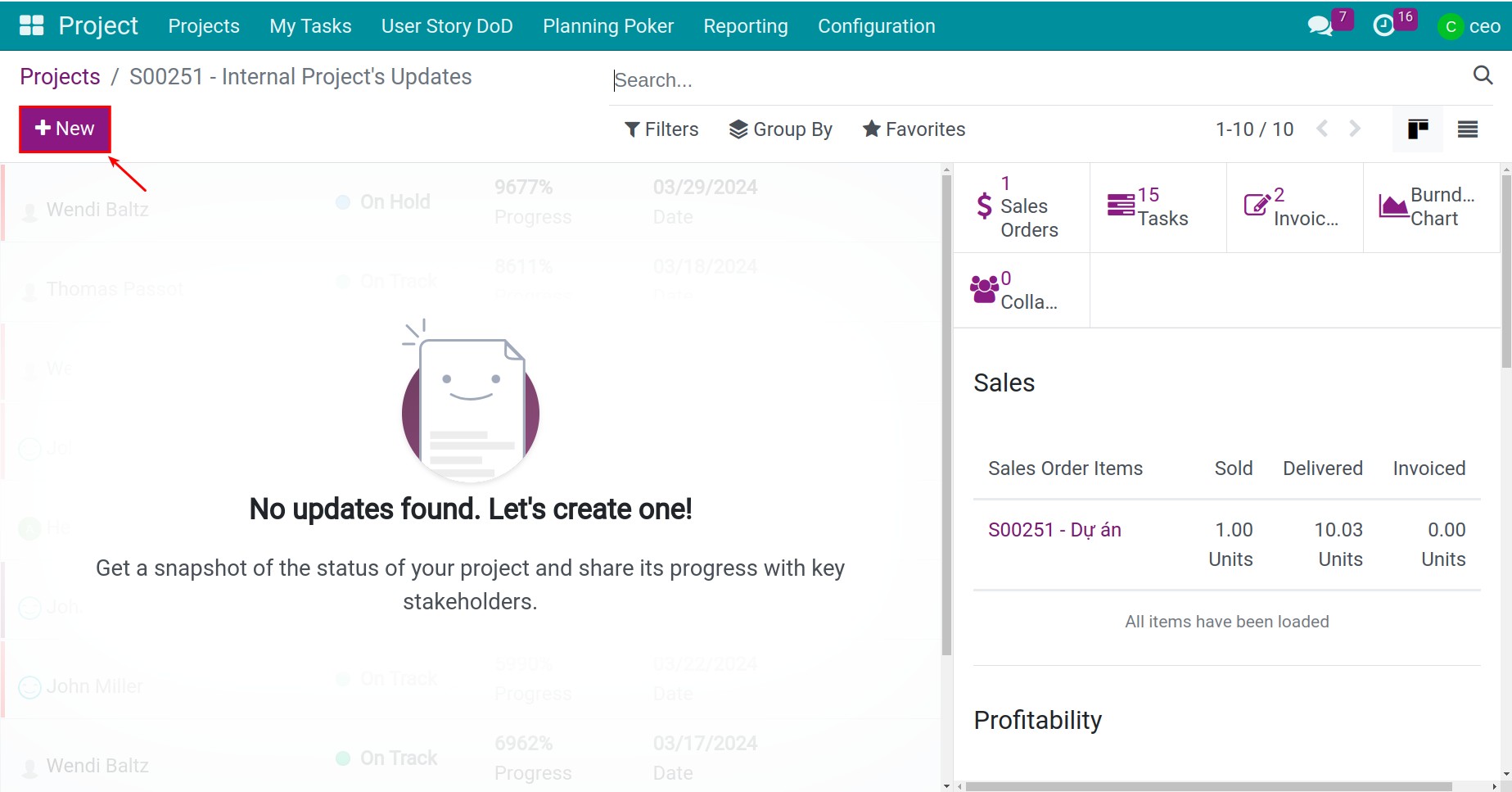Screen dimensions: 1512x792
Task: Expand the Group By dropdown
Action: point(780,129)
